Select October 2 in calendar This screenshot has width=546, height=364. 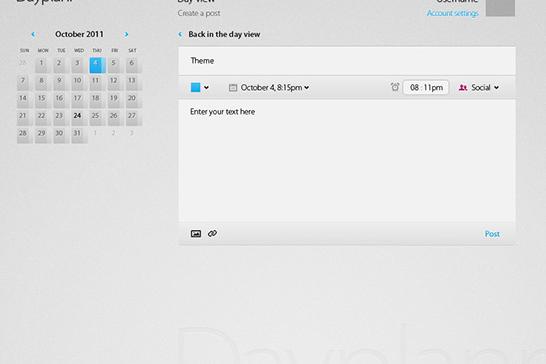pos(61,65)
